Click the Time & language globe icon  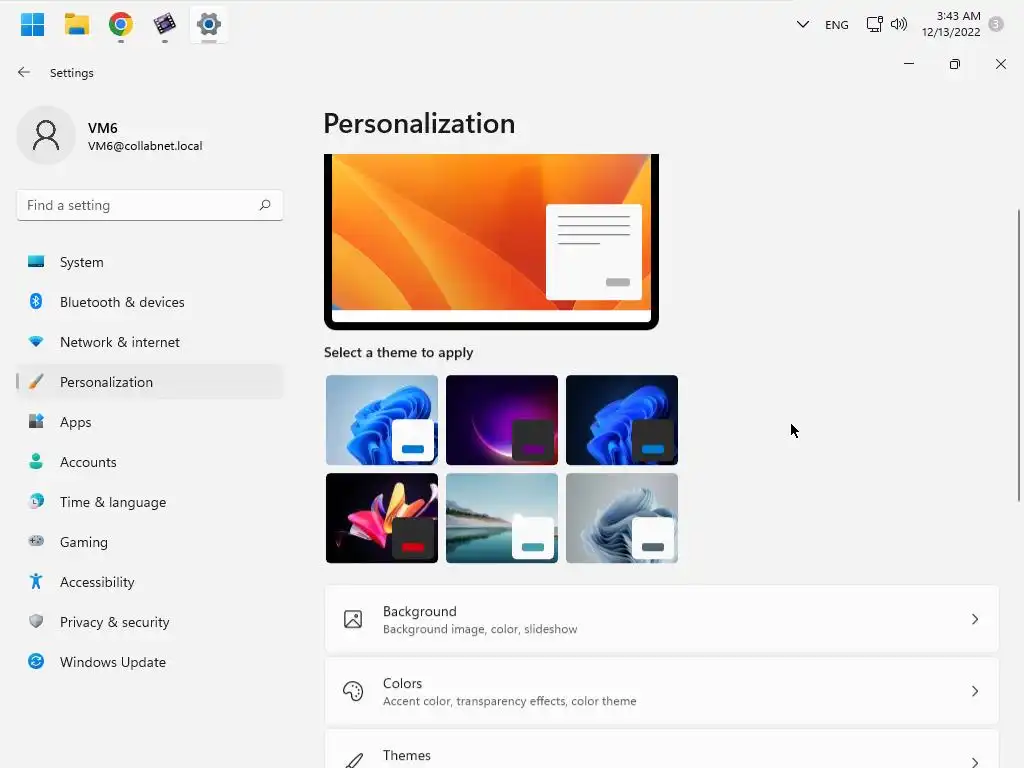point(36,501)
